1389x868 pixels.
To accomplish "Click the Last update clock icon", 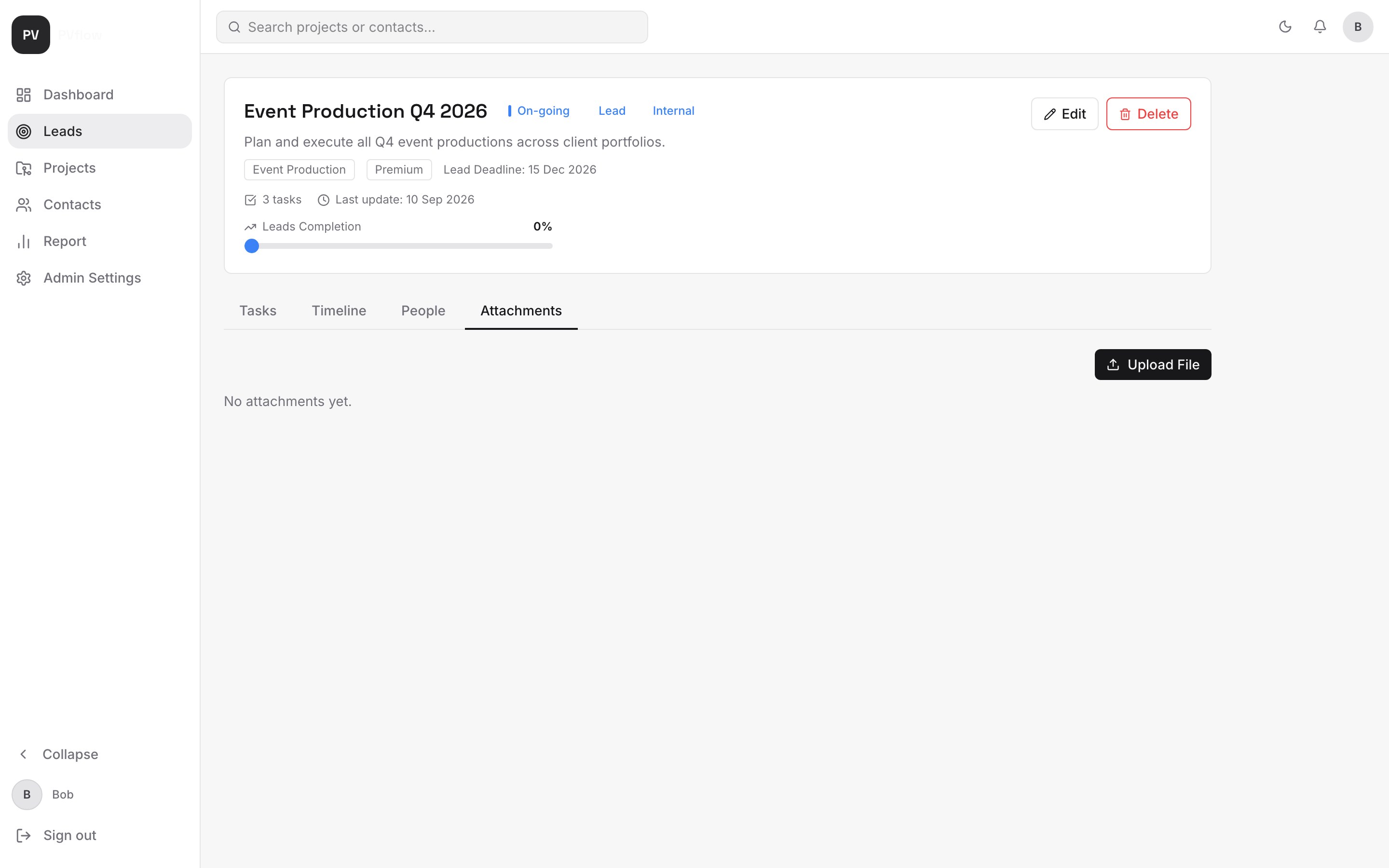I will coord(324,200).
